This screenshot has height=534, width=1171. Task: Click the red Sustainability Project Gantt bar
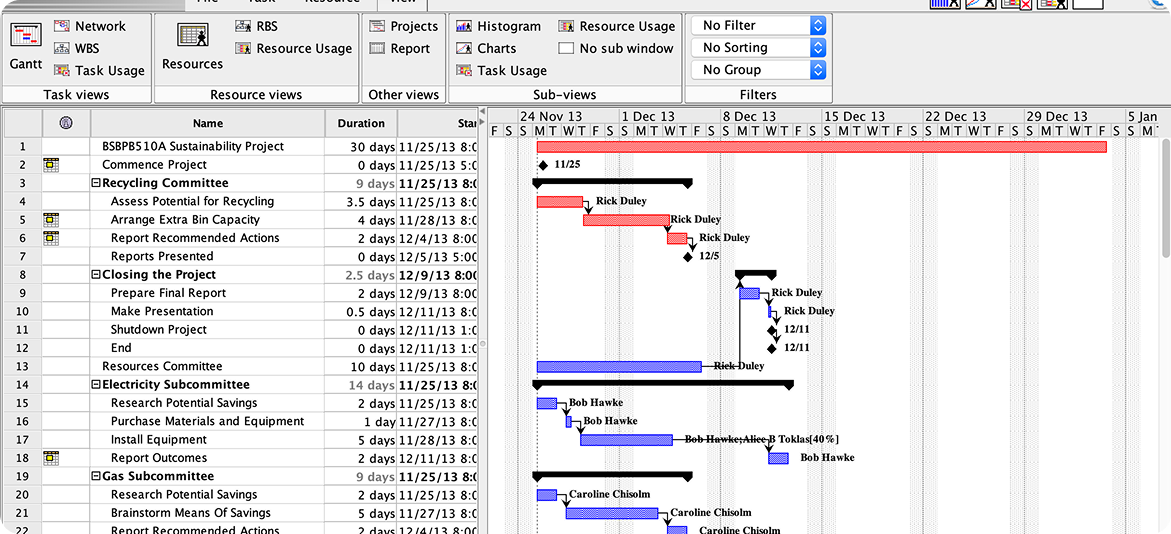(820, 147)
